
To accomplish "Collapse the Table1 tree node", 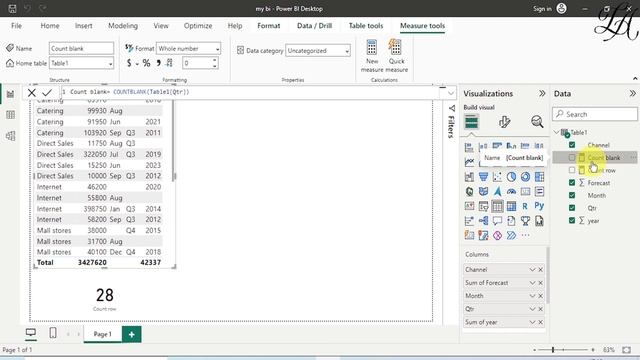I will (557, 132).
